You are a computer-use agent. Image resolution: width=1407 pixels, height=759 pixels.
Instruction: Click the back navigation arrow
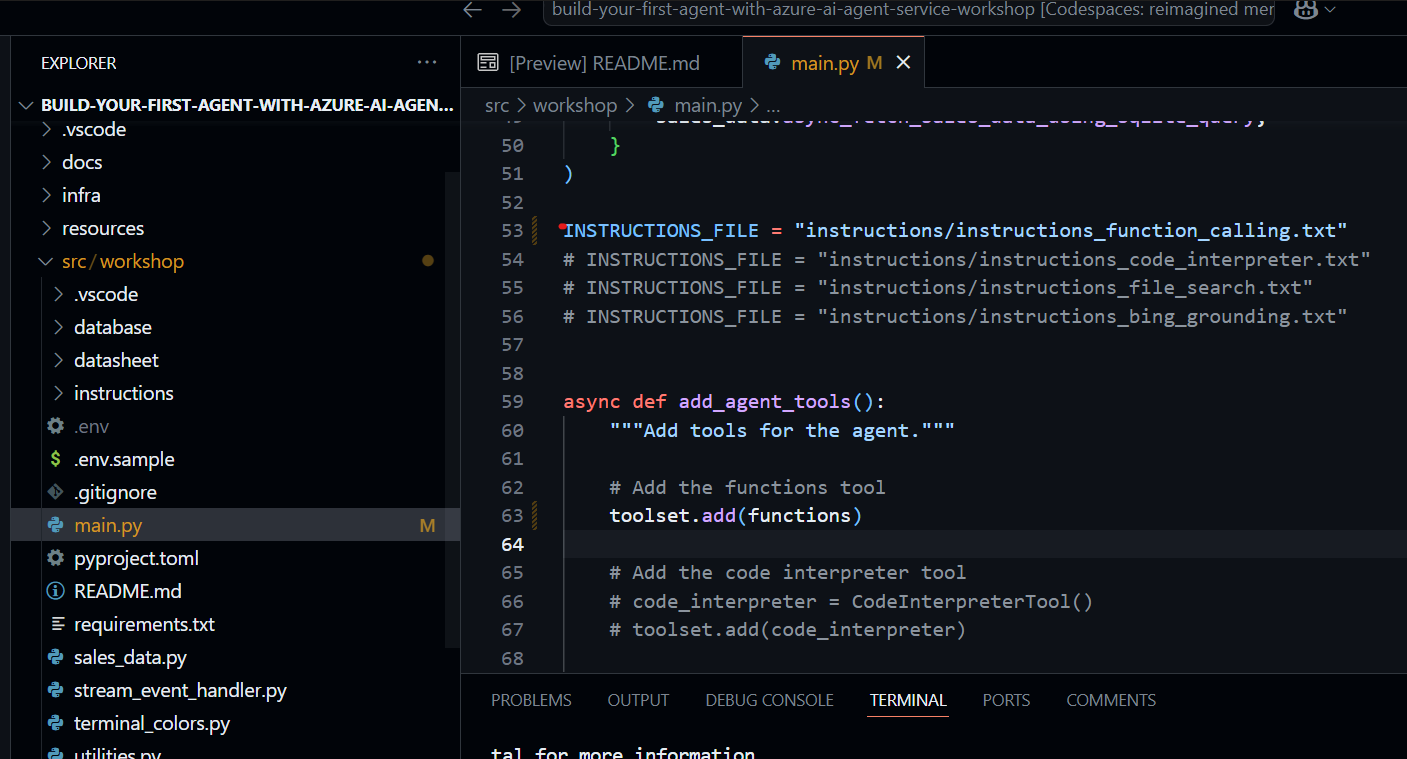[x=473, y=10]
